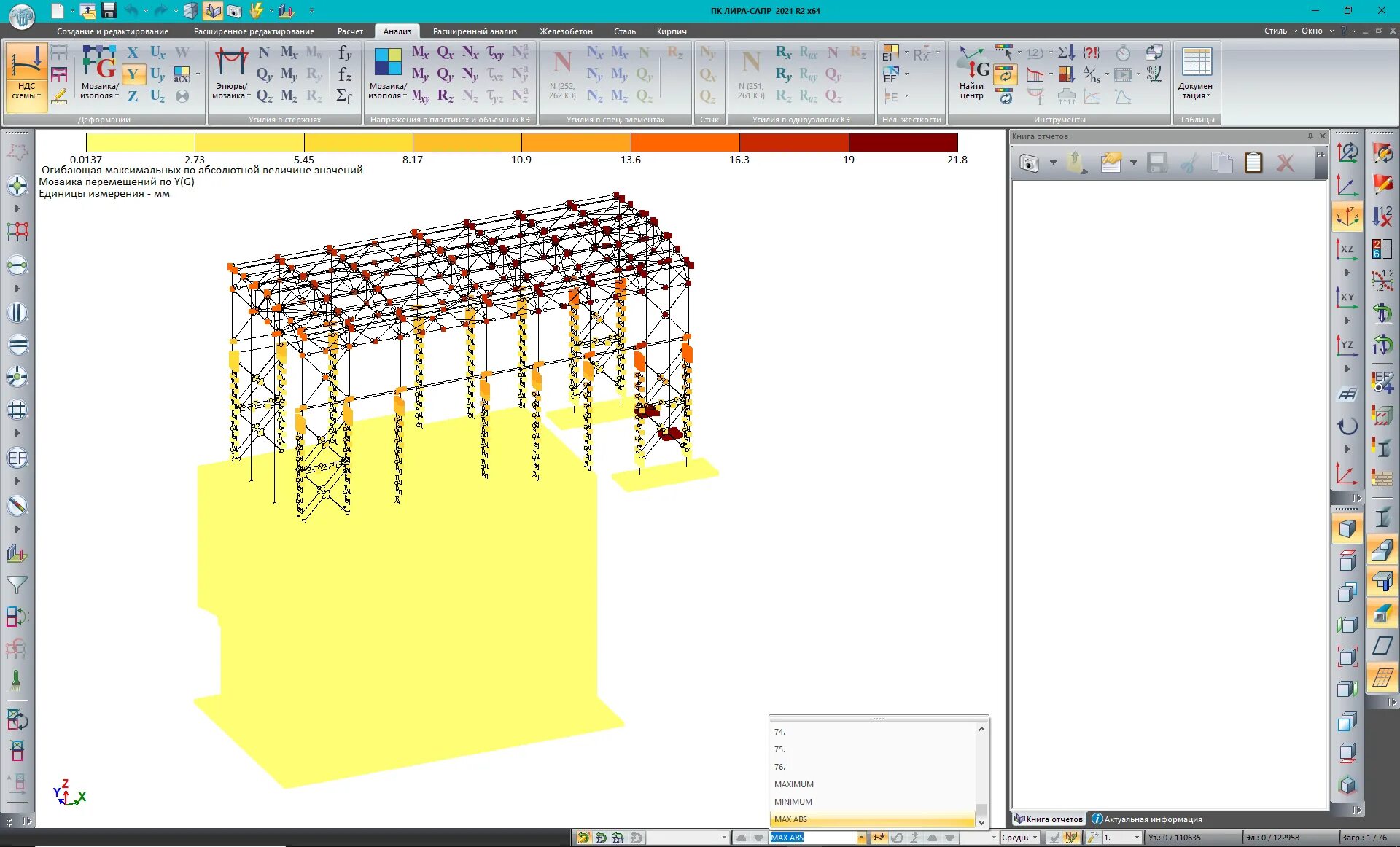Open the Расчет ribbon tab
This screenshot has height=847, width=1400.
[350, 31]
